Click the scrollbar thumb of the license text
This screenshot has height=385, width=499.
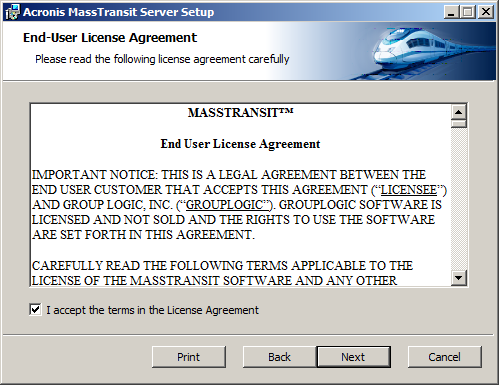(x=459, y=124)
